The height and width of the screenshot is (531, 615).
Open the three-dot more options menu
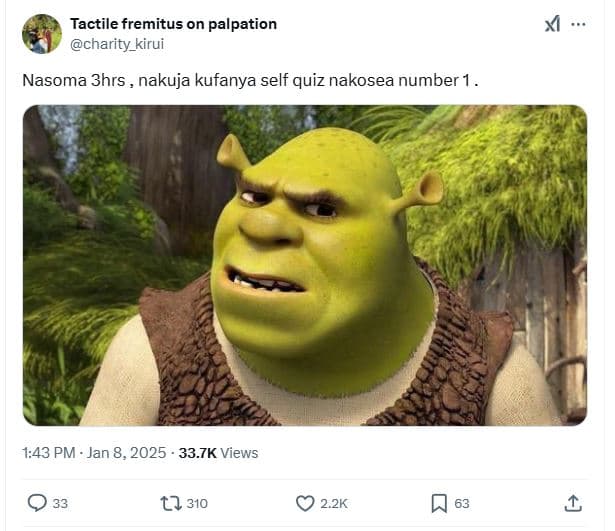pos(578,24)
